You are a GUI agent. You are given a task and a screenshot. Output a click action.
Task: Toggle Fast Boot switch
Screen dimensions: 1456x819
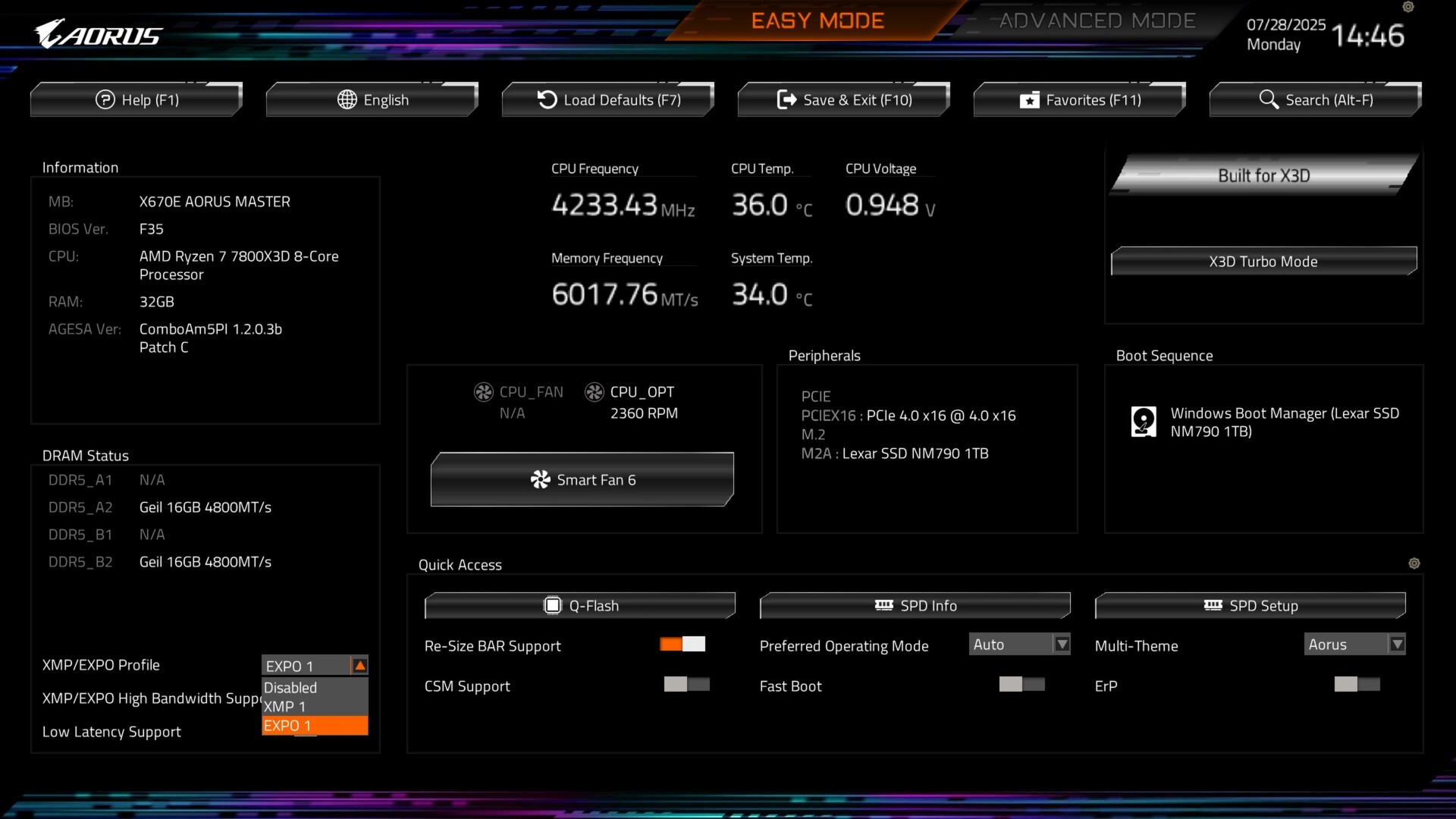[x=1022, y=684]
